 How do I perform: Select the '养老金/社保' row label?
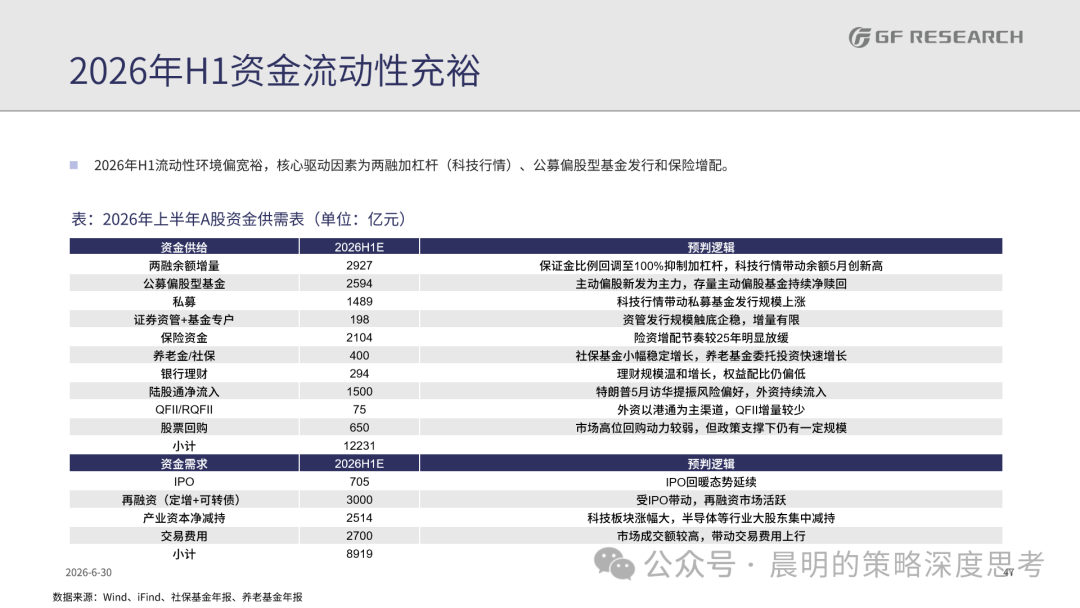pyautogui.click(x=184, y=355)
